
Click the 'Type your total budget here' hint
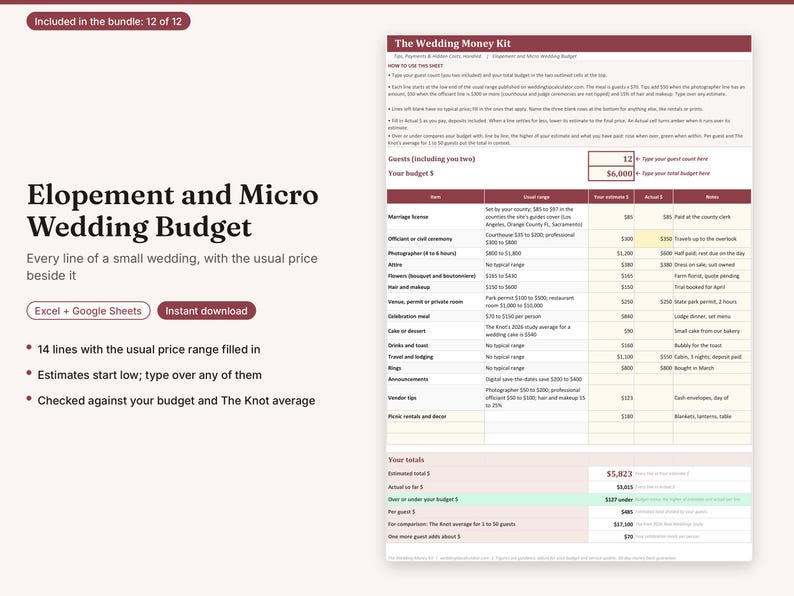coord(673,173)
